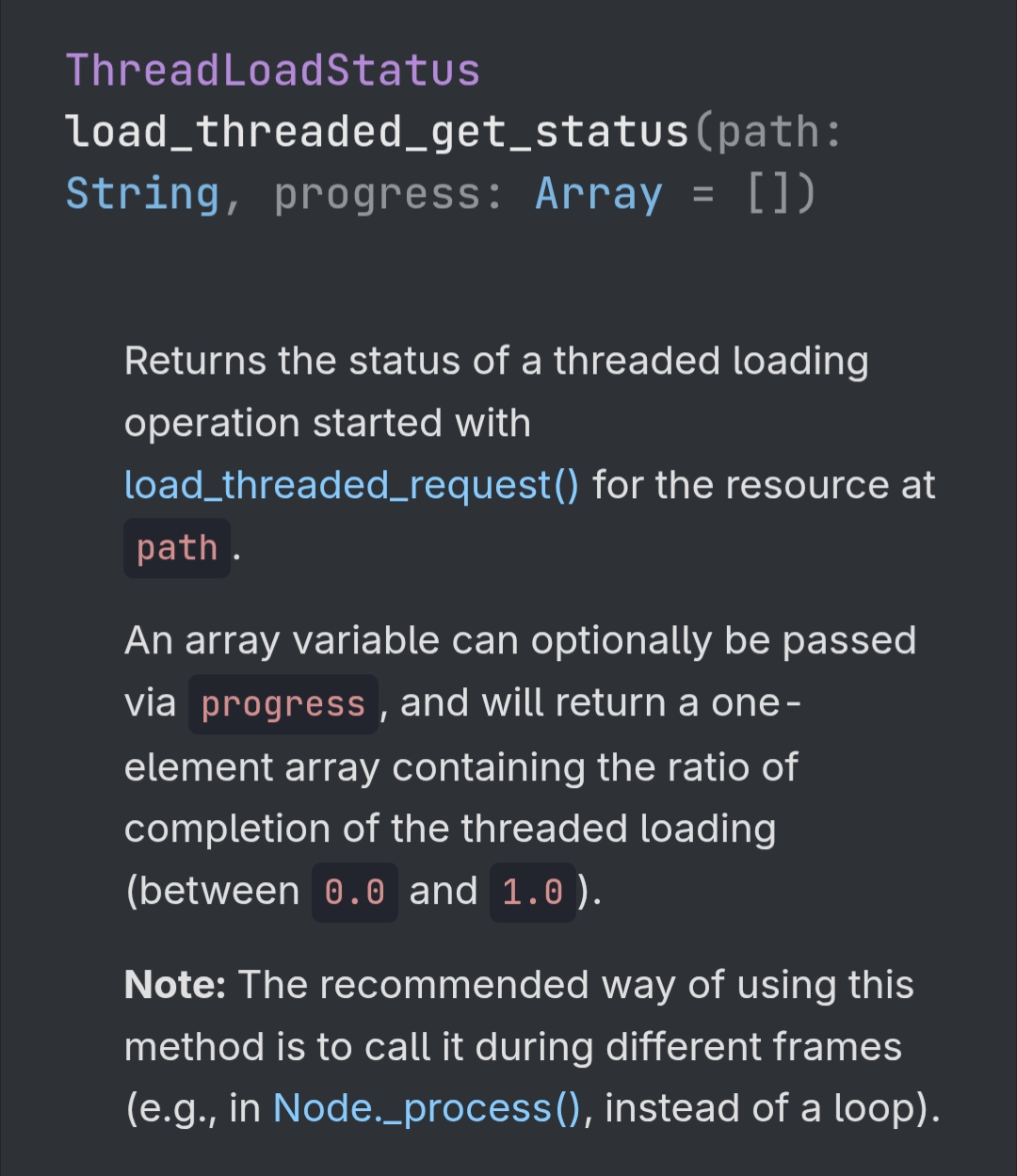This screenshot has height=1176, width=1017.
Task: Click the 'path:' parameter in the signature
Action: point(778,132)
